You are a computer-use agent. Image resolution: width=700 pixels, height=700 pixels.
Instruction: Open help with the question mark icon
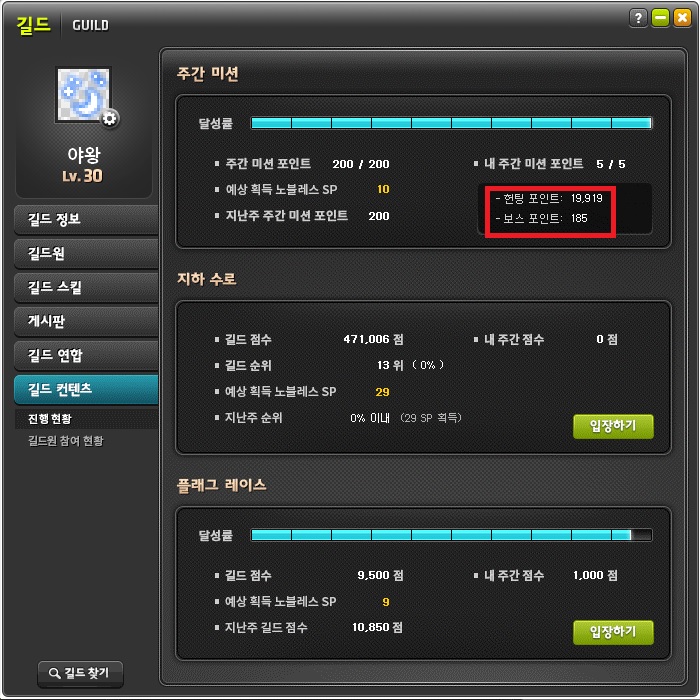[638, 18]
